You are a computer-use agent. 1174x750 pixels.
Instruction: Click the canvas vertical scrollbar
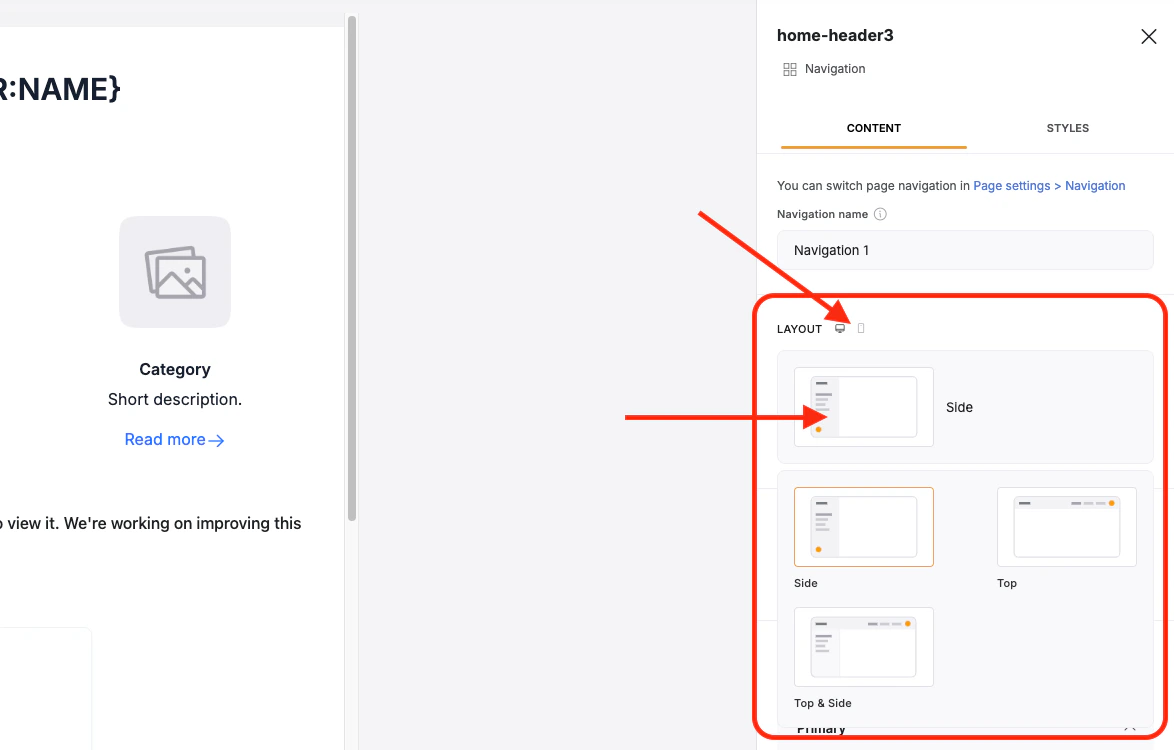[352, 269]
